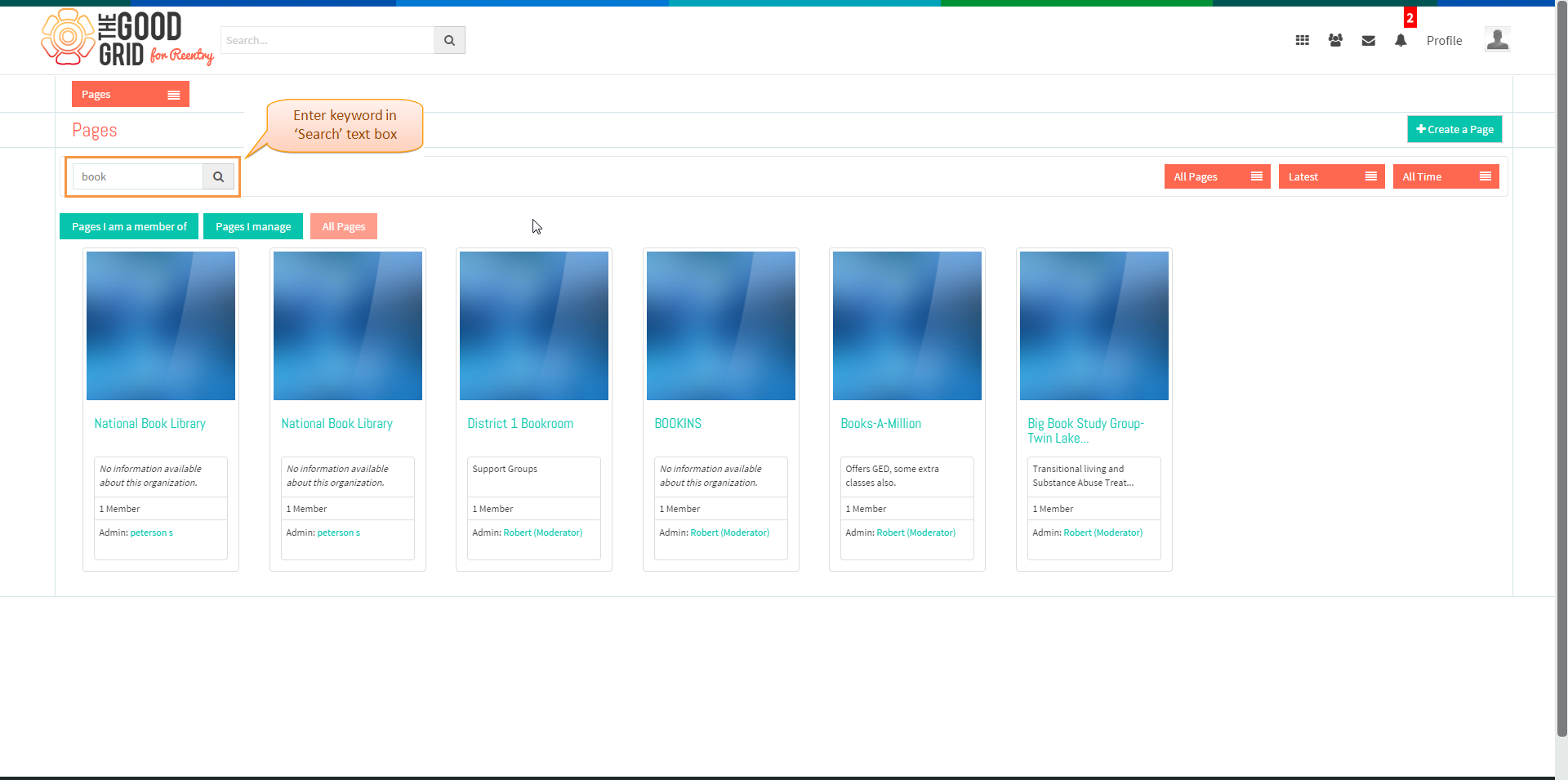Click the Create a Page button

click(1454, 129)
